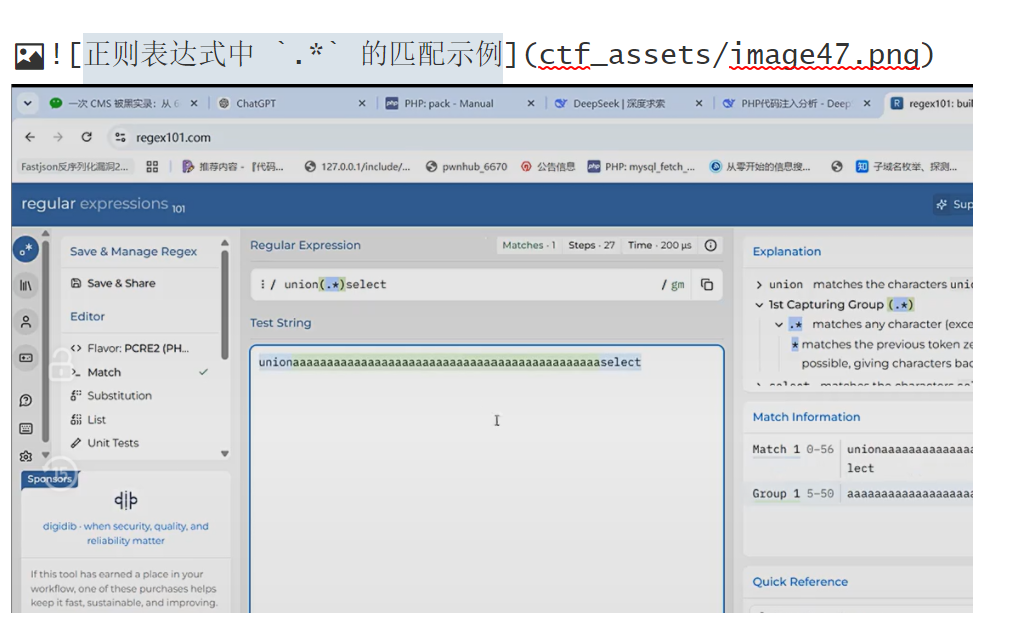Open match info circle icon
The image size is (1018, 629).
click(x=711, y=245)
